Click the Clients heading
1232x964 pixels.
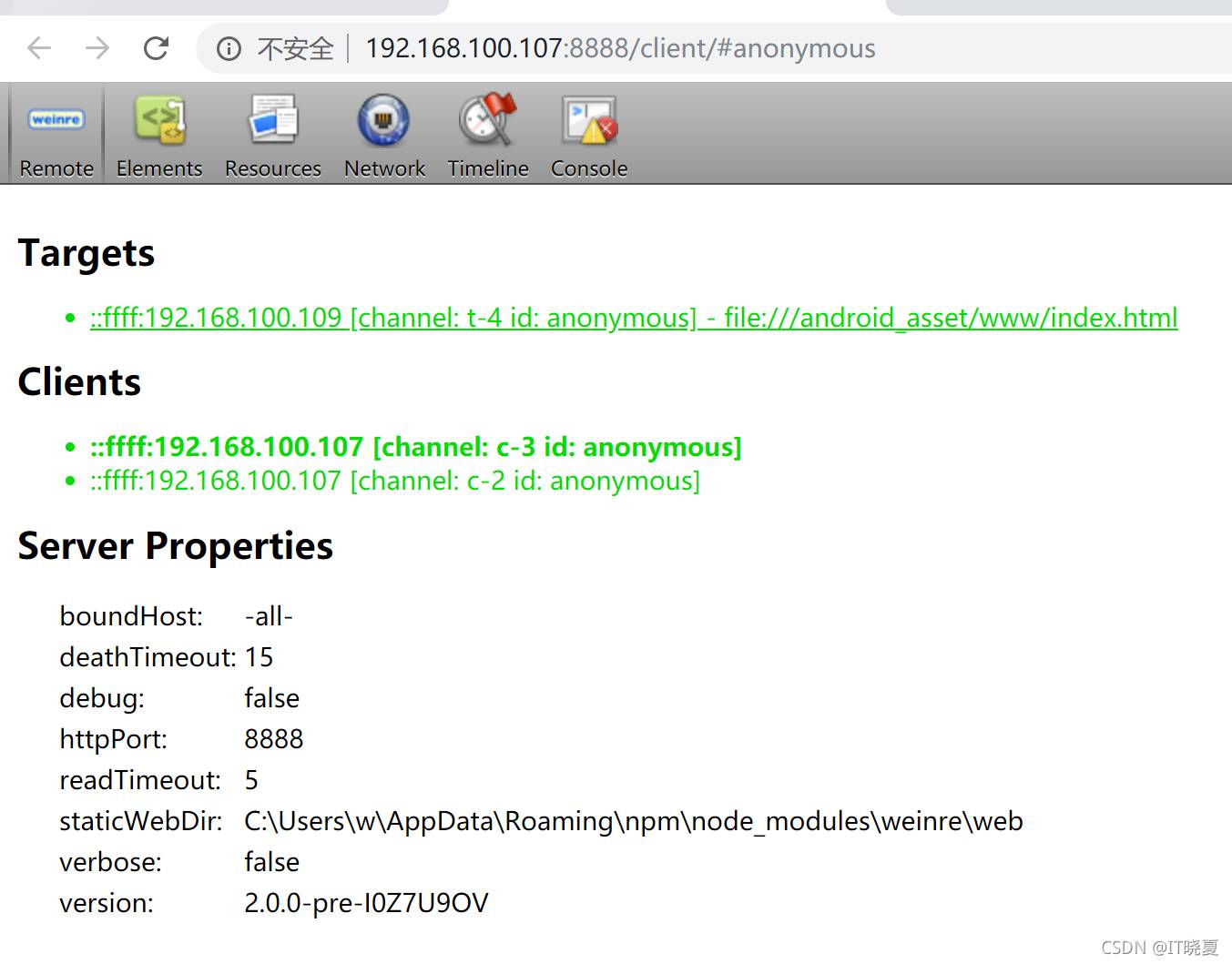tap(79, 381)
